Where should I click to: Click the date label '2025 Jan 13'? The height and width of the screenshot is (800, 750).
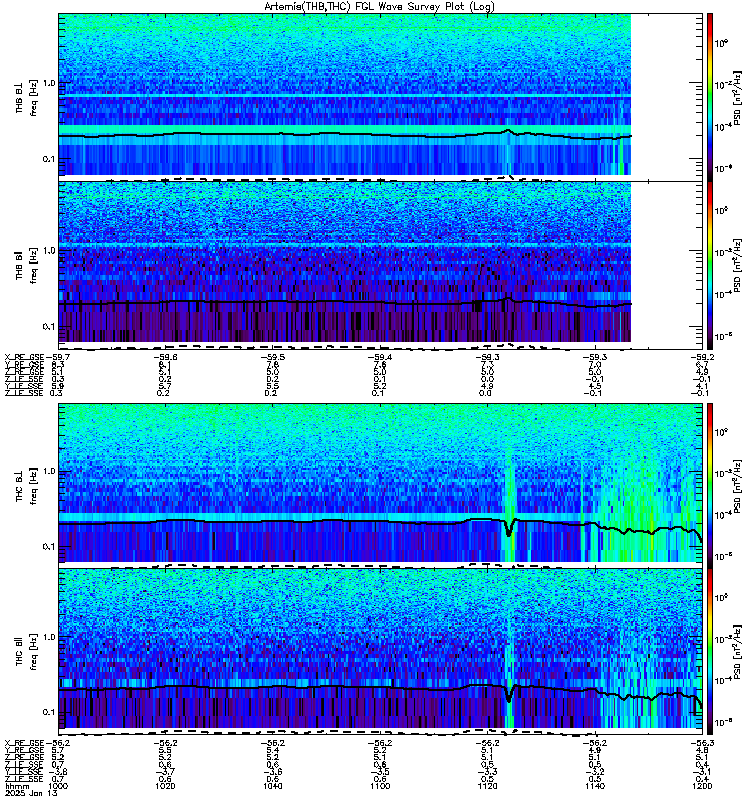31,793
